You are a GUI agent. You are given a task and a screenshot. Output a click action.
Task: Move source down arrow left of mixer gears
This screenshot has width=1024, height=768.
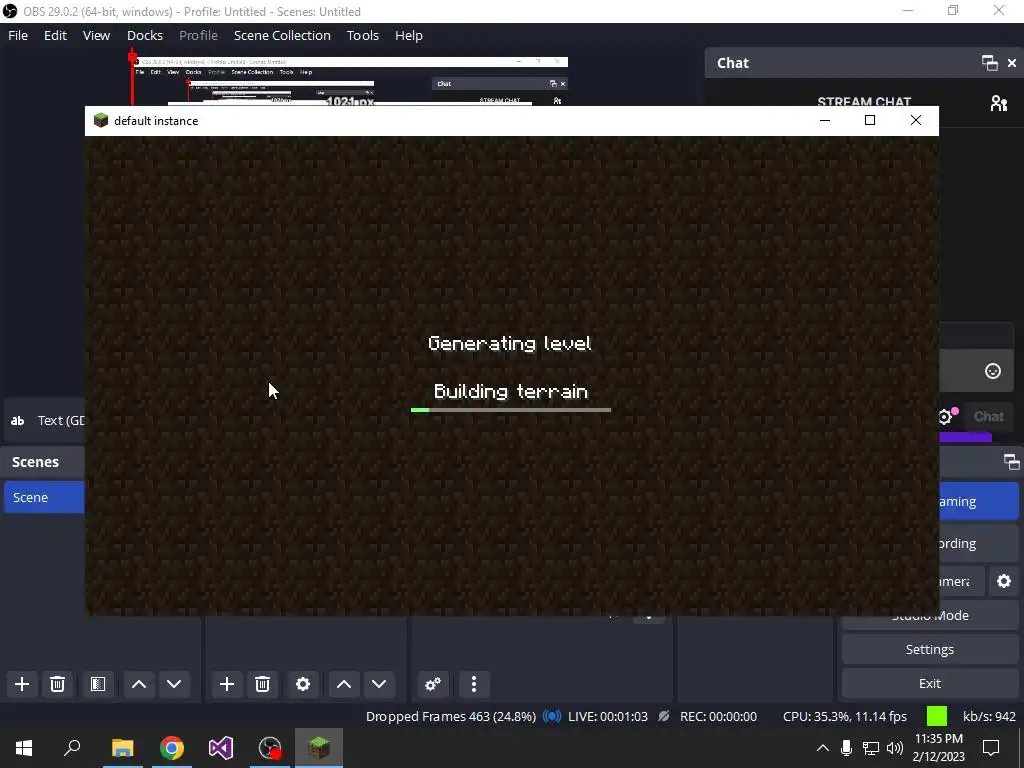379,684
